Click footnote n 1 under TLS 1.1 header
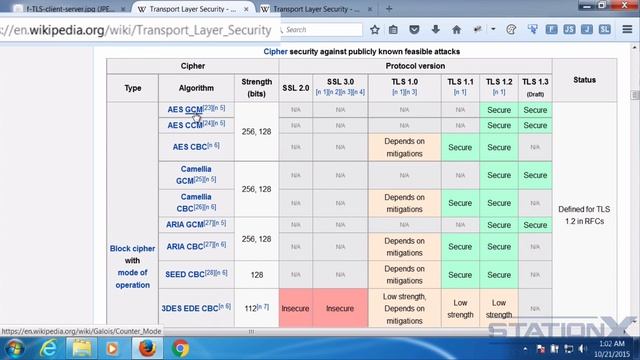Screen dimensions: 640x360 click(460, 92)
